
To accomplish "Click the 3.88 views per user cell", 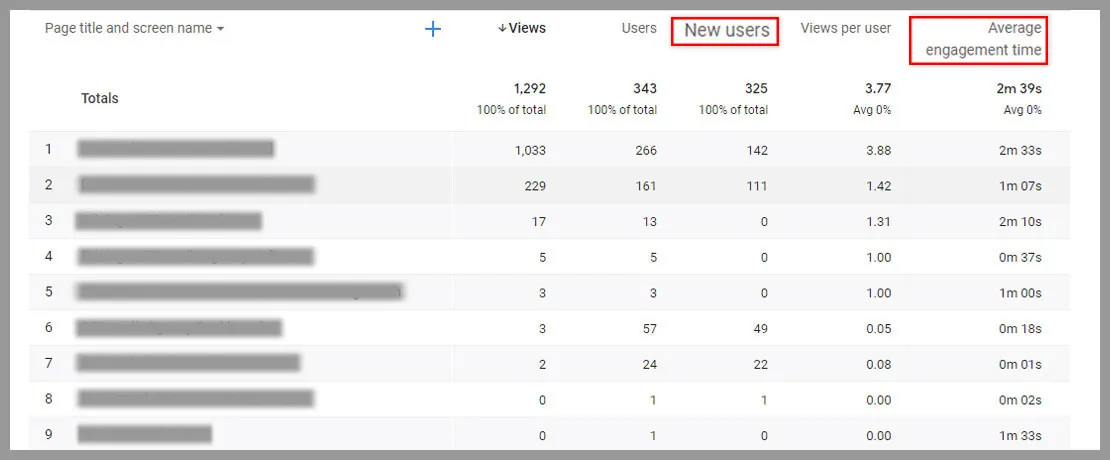I will pos(879,150).
